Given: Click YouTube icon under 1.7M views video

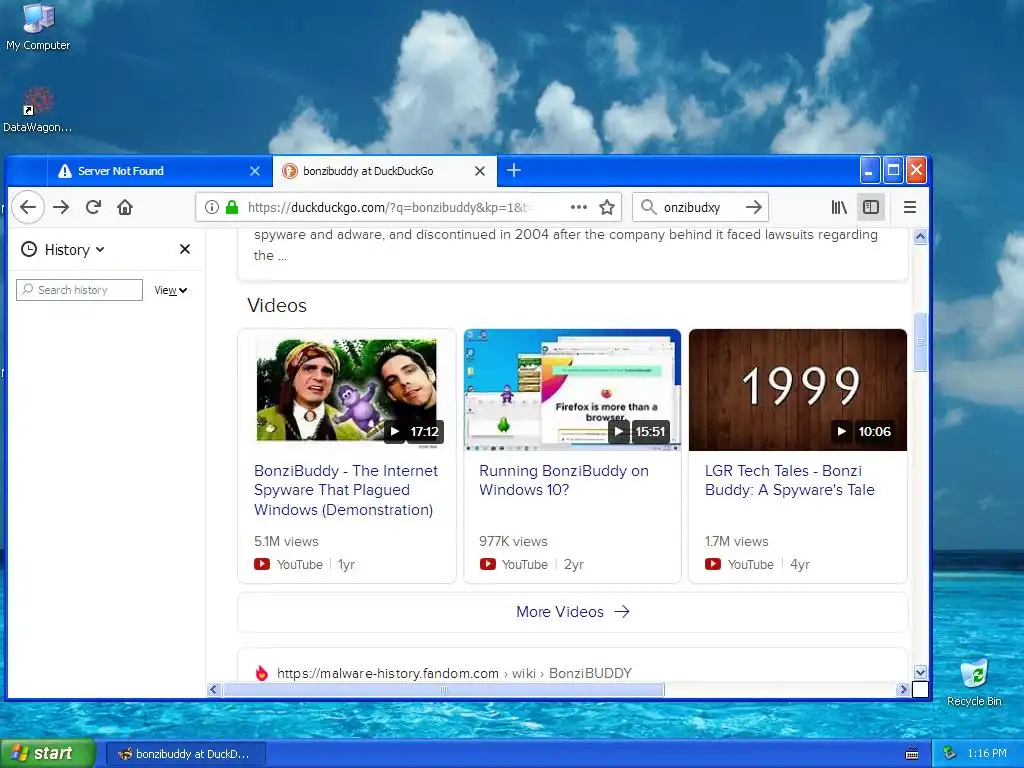Looking at the screenshot, I should coord(712,564).
